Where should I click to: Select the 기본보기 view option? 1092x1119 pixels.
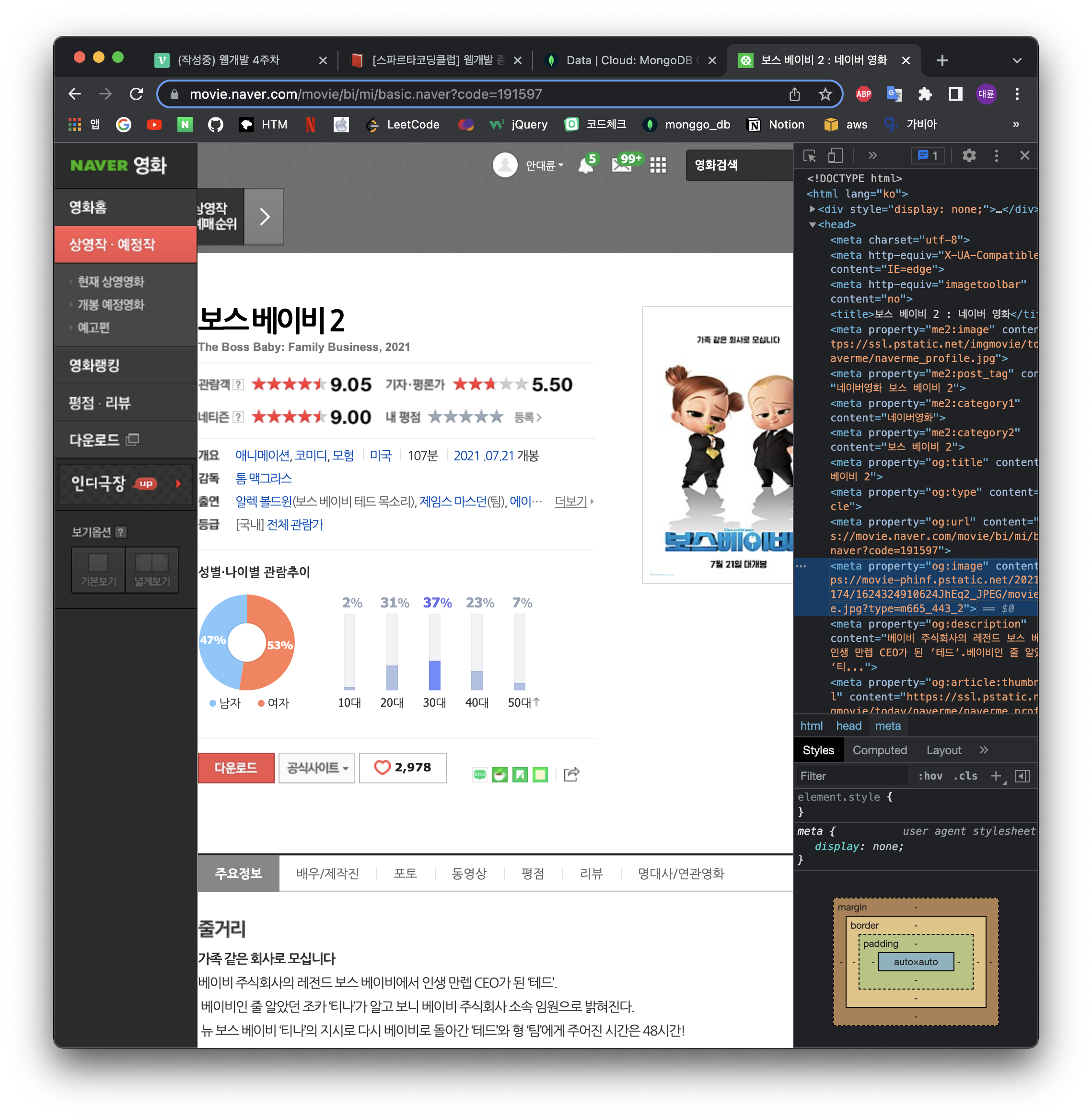(x=98, y=570)
